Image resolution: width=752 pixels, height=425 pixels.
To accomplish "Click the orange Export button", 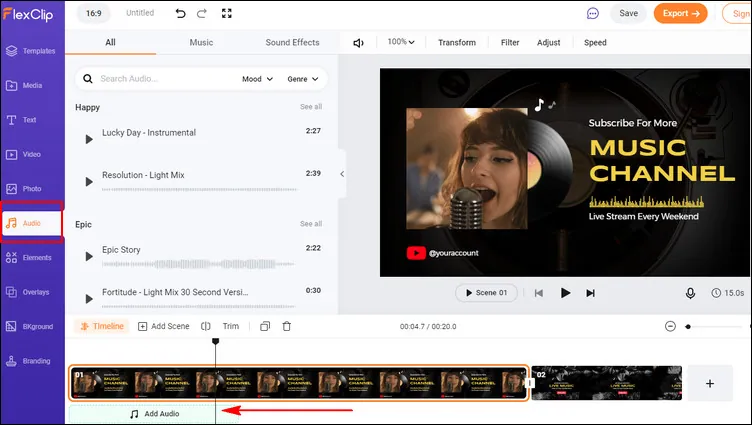I will coord(680,13).
